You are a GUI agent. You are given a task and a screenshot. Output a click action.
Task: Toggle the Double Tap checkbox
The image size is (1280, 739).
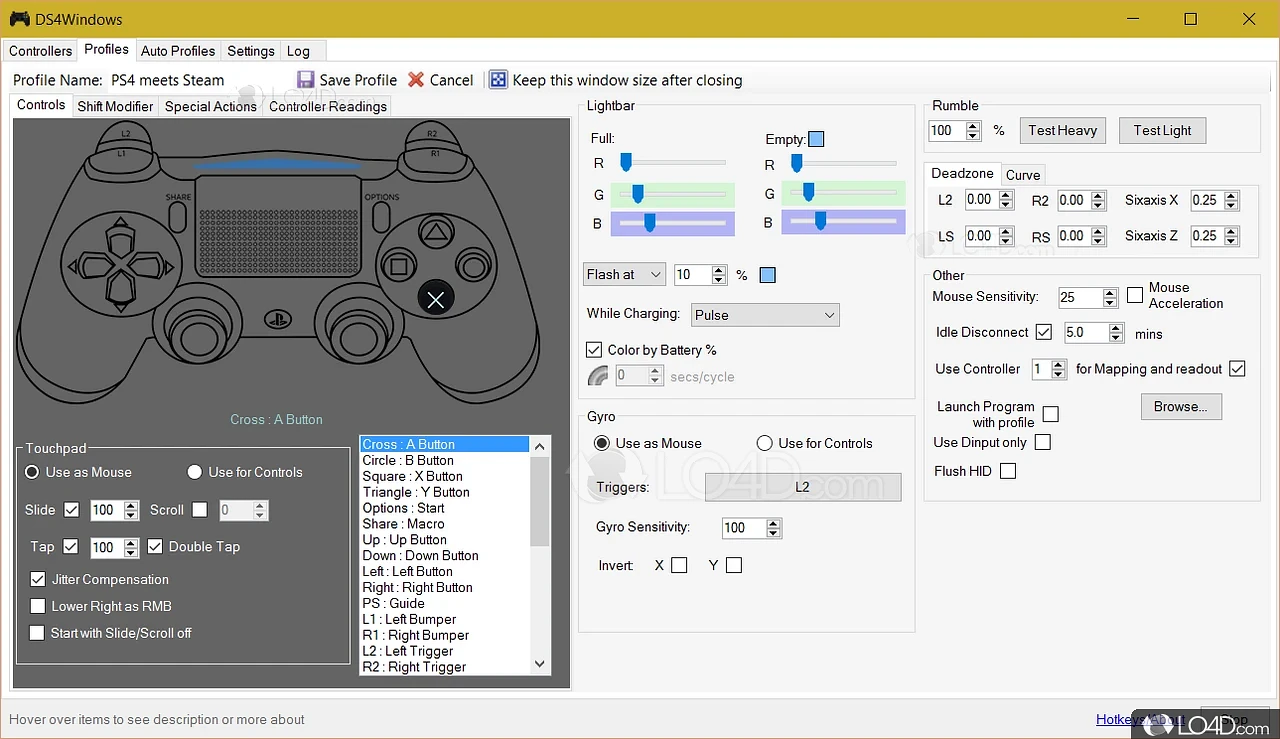coord(155,546)
